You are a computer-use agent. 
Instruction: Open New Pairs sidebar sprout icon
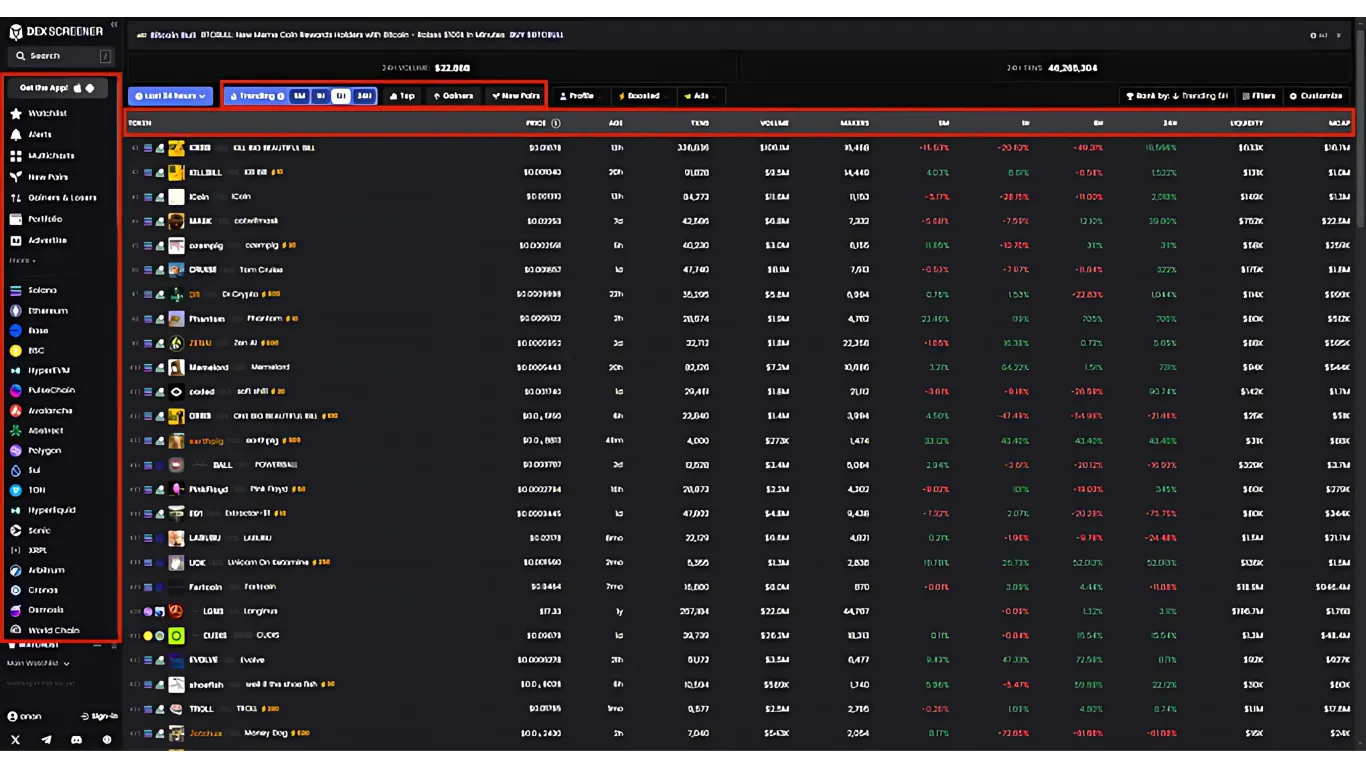pyautogui.click(x=16, y=177)
